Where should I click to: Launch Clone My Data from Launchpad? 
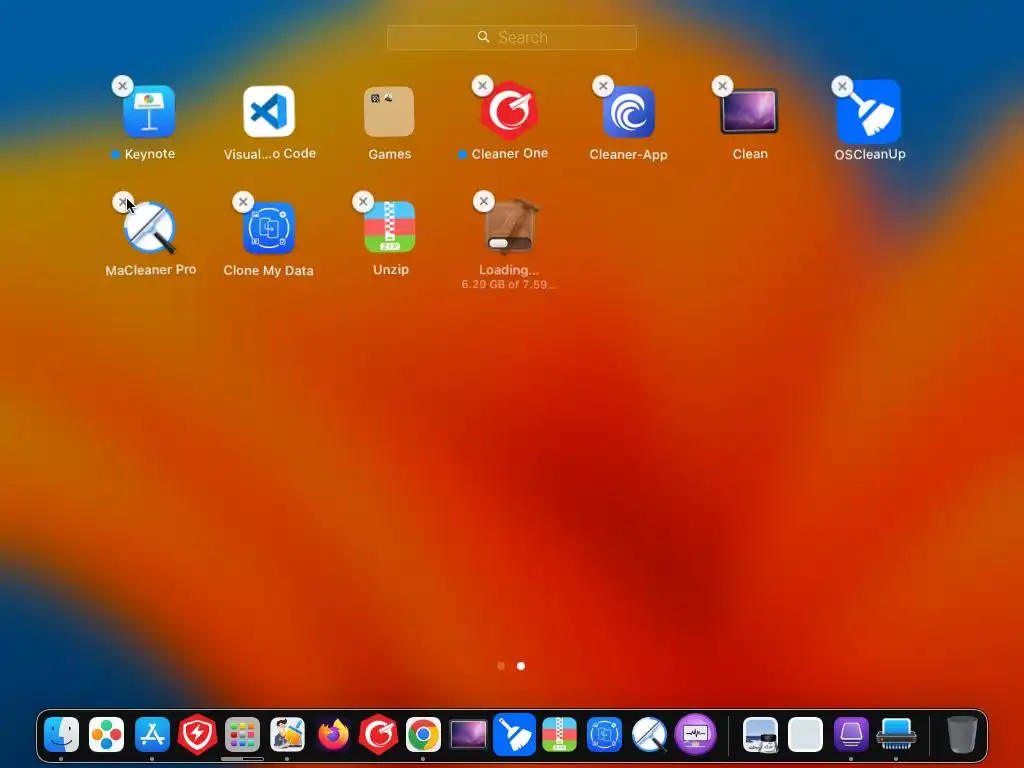point(269,228)
